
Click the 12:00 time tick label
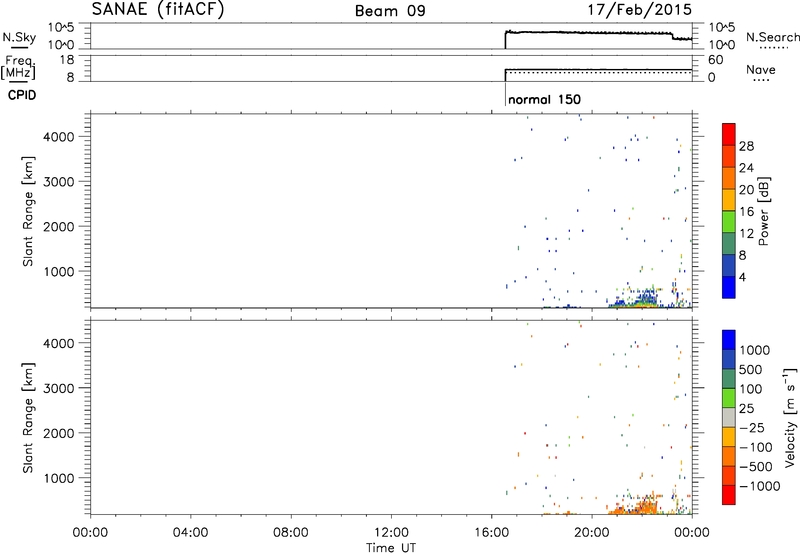tap(391, 533)
